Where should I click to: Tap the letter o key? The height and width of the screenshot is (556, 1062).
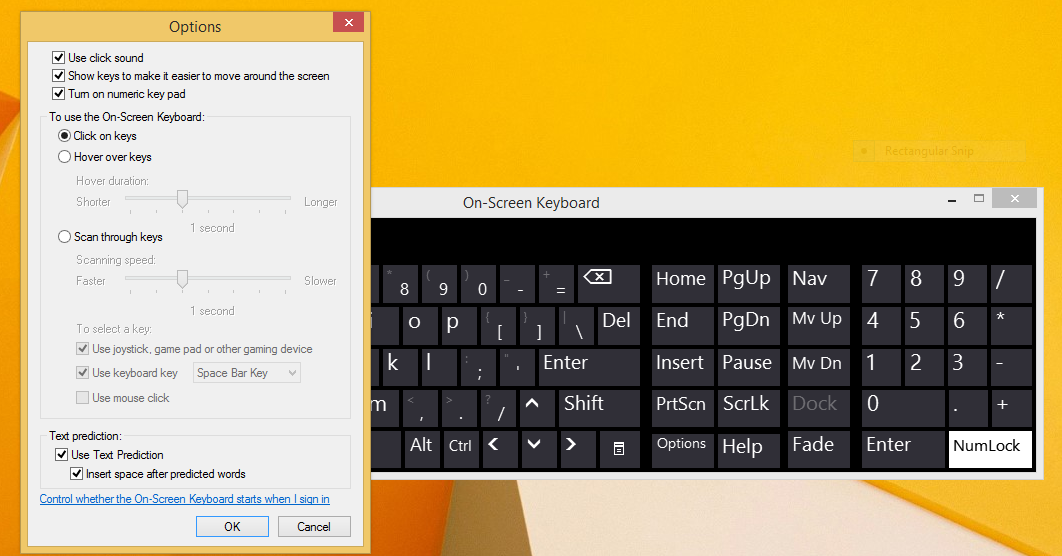pyautogui.click(x=419, y=326)
